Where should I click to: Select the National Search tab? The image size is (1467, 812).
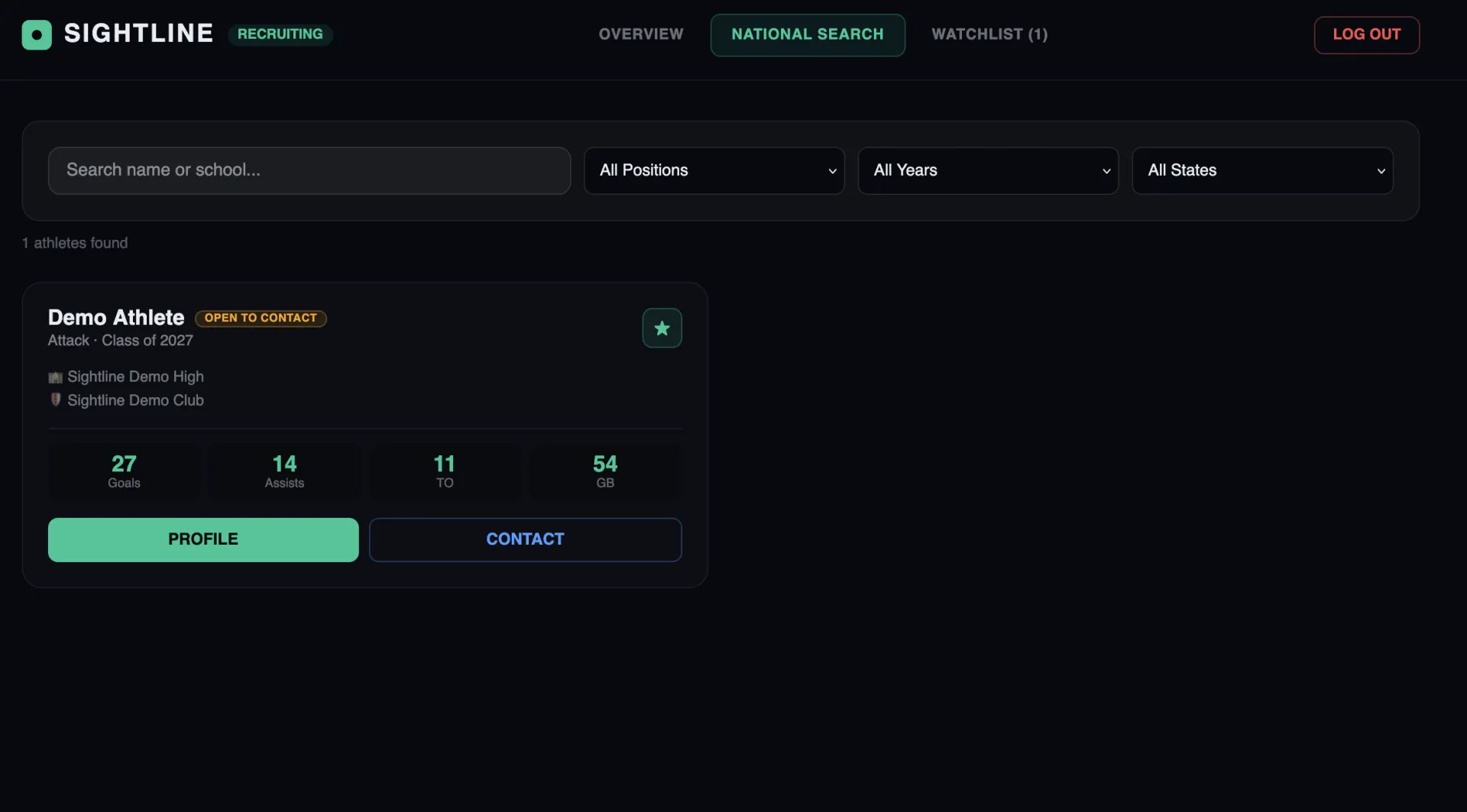point(808,34)
